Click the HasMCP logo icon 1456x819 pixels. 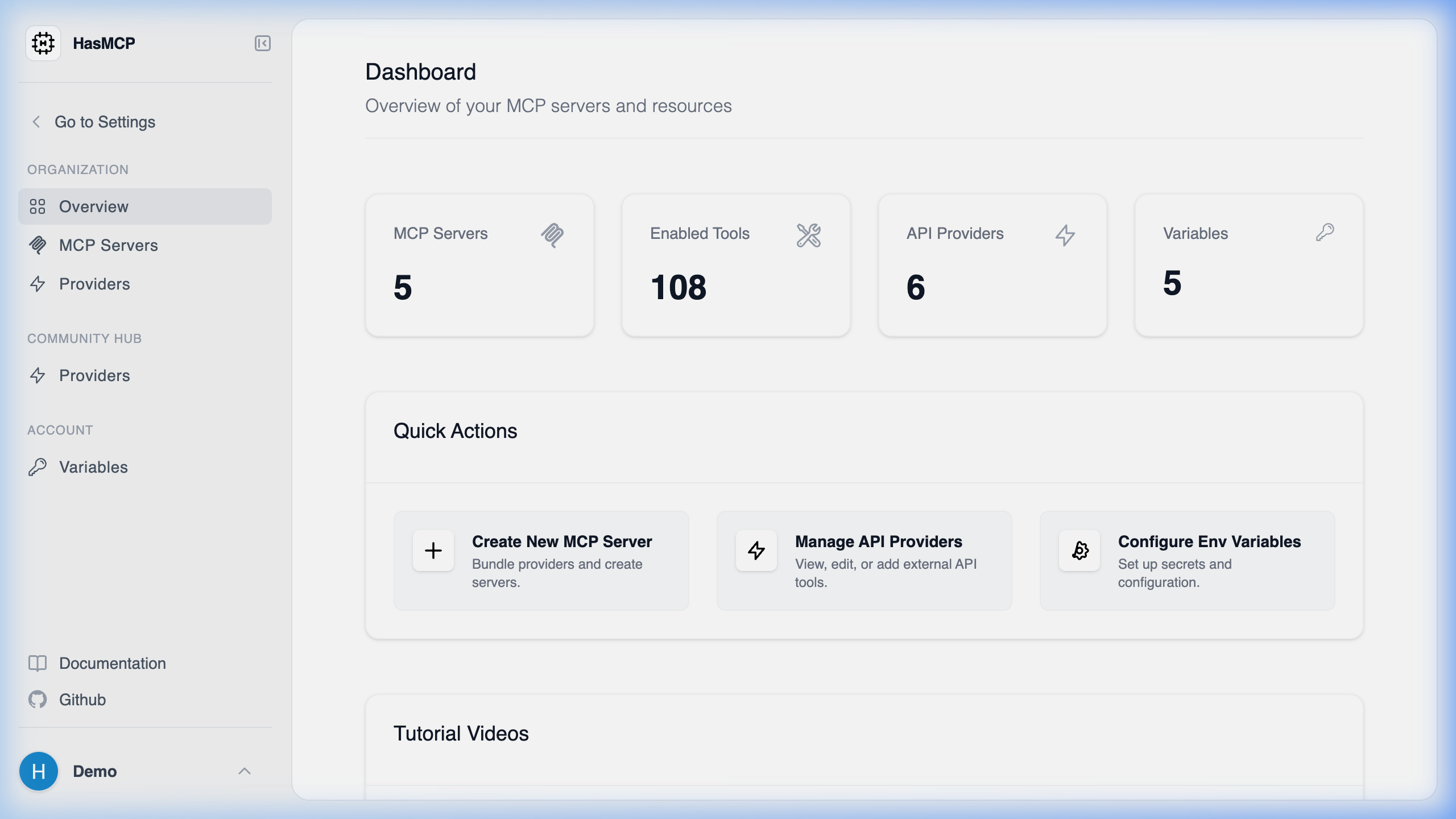click(x=43, y=43)
